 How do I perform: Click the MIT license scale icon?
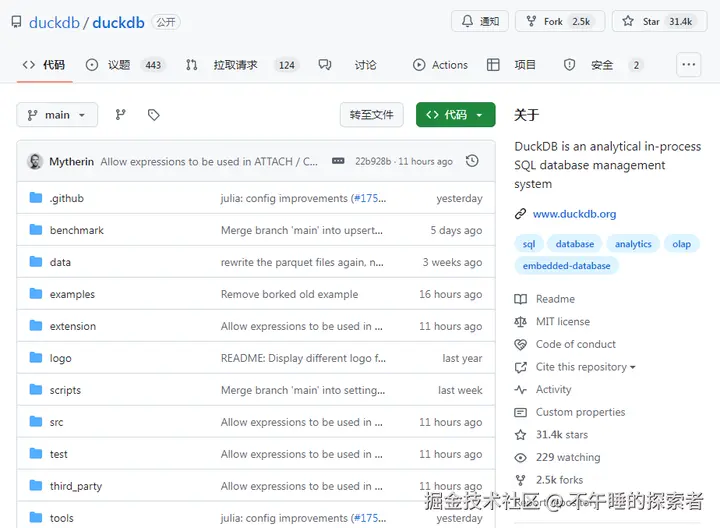coord(520,322)
